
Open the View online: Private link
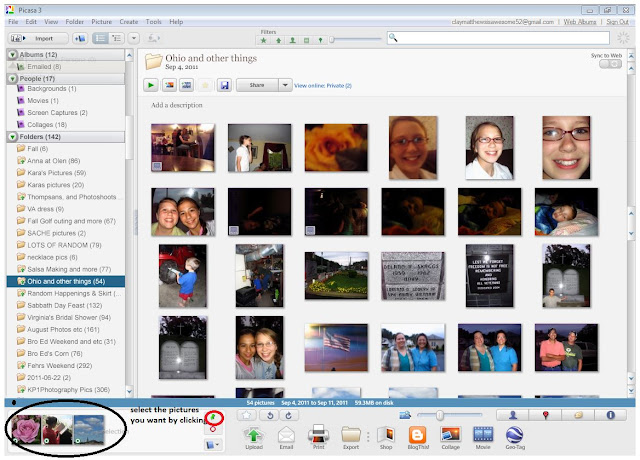(x=322, y=86)
